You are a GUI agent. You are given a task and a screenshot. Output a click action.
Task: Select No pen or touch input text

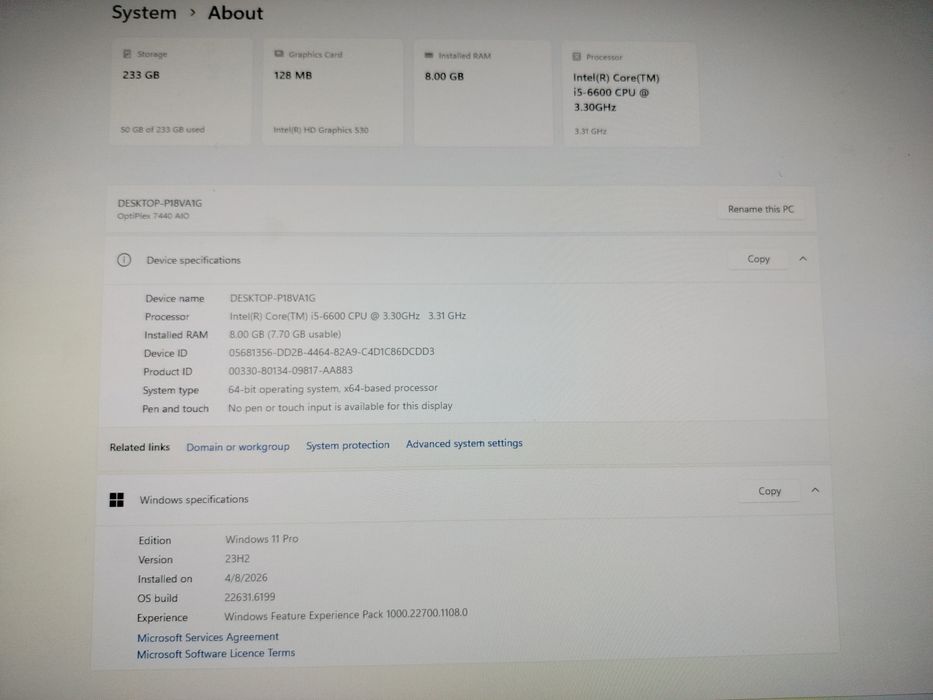click(340, 407)
